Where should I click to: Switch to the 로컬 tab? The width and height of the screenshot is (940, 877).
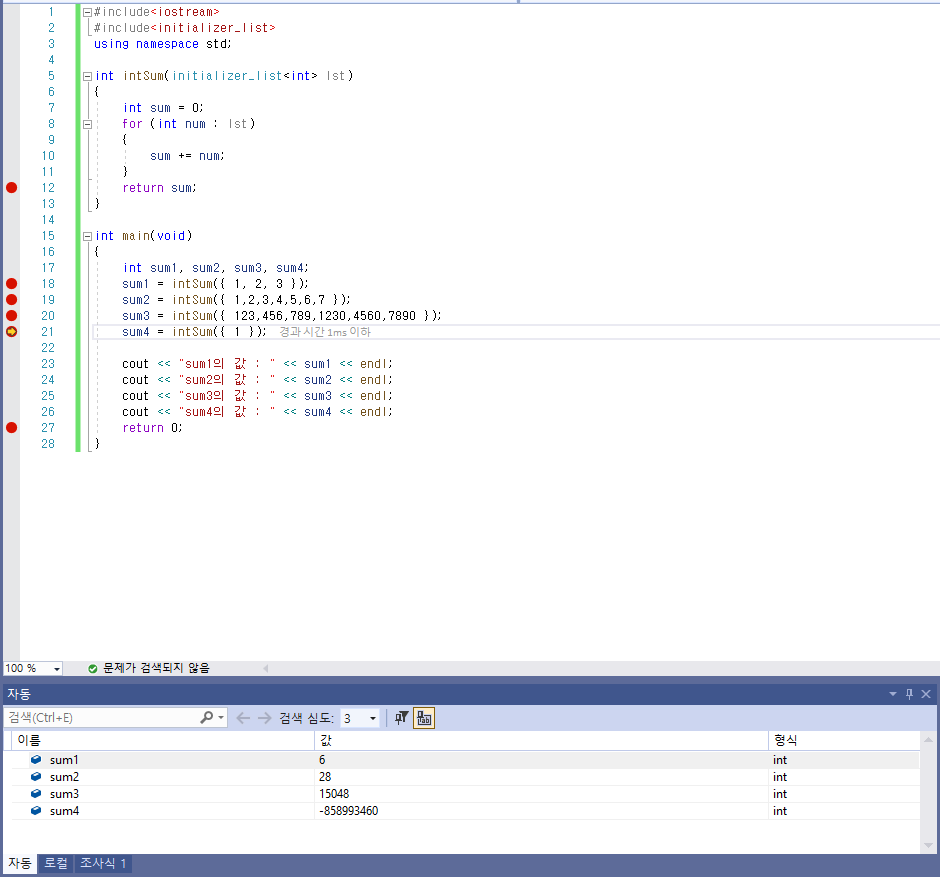point(56,863)
